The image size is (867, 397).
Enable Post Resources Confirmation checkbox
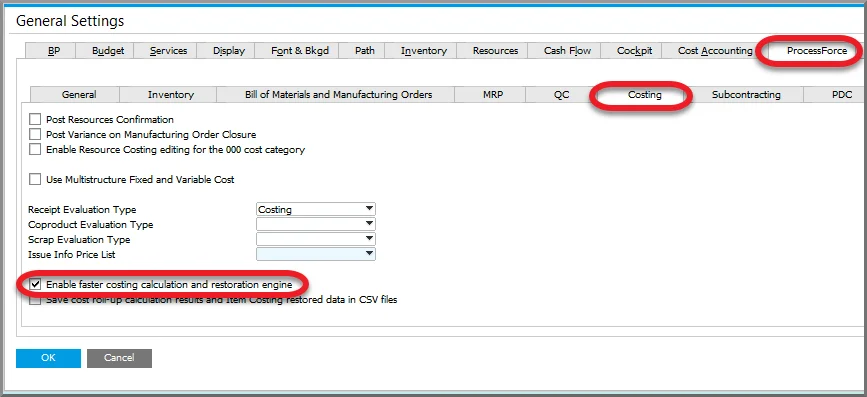(35, 119)
